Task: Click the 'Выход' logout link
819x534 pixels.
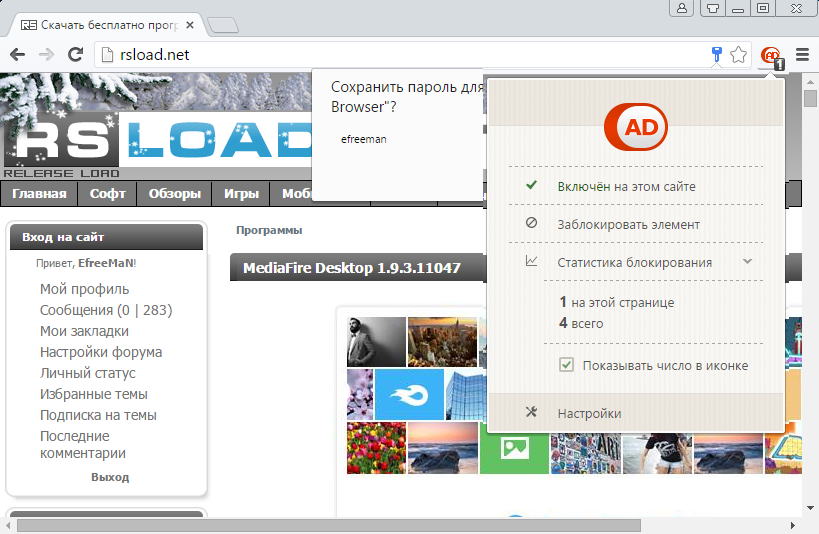Action: pyautogui.click(x=110, y=477)
